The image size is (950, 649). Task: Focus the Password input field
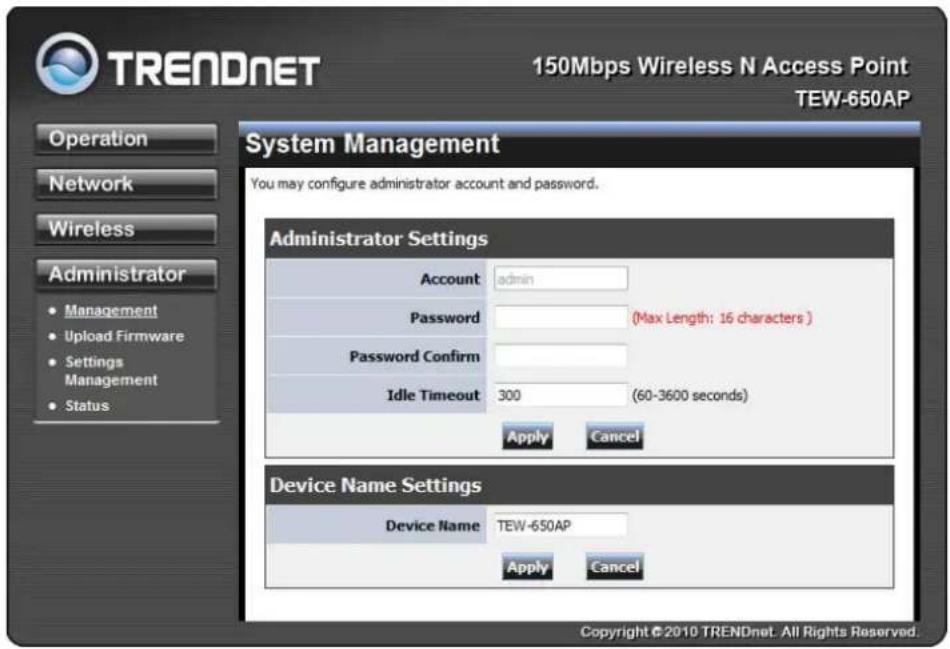(x=560, y=318)
